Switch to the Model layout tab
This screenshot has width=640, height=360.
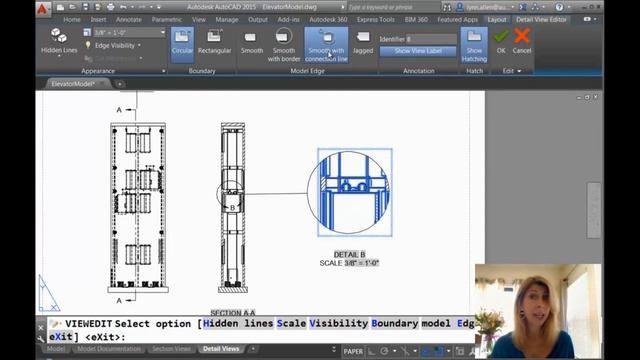click(56, 349)
